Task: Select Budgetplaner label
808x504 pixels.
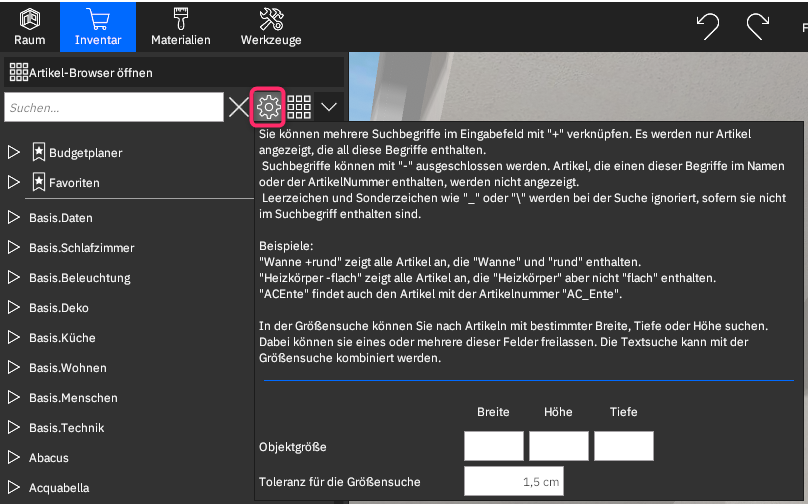Action: pyautogui.click(x=86, y=153)
